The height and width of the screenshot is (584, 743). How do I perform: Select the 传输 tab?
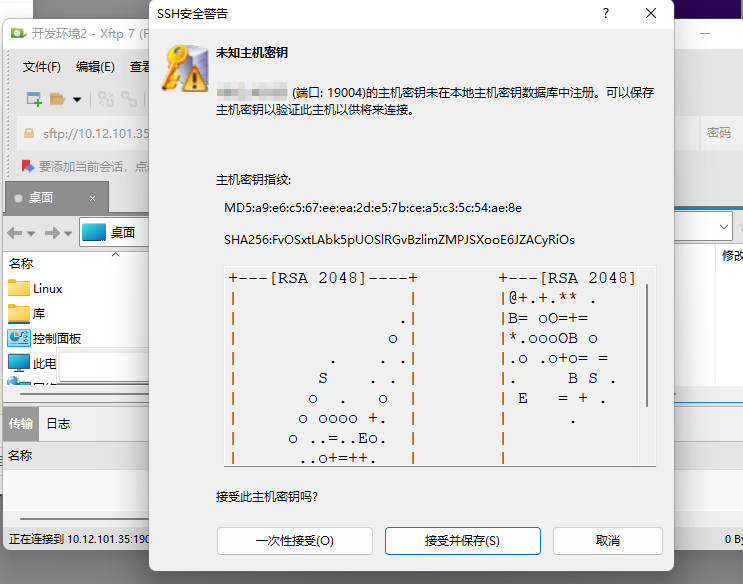click(20, 423)
